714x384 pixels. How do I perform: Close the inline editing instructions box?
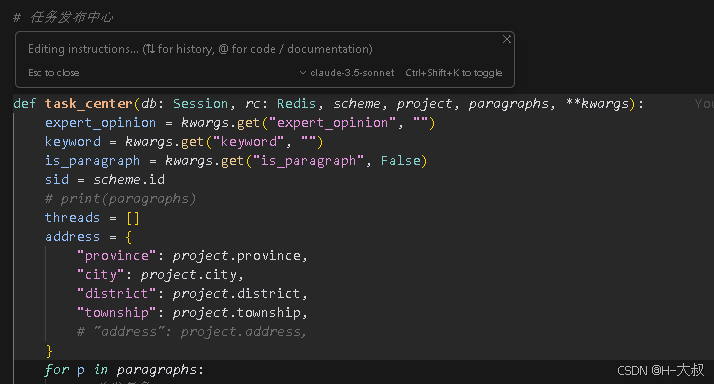(506, 39)
